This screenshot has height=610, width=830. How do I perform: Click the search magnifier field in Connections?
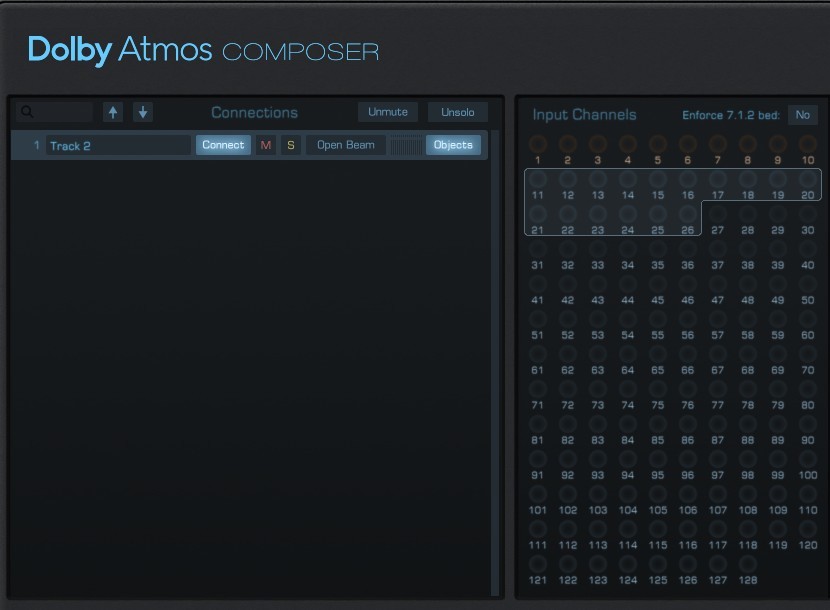[55, 112]
